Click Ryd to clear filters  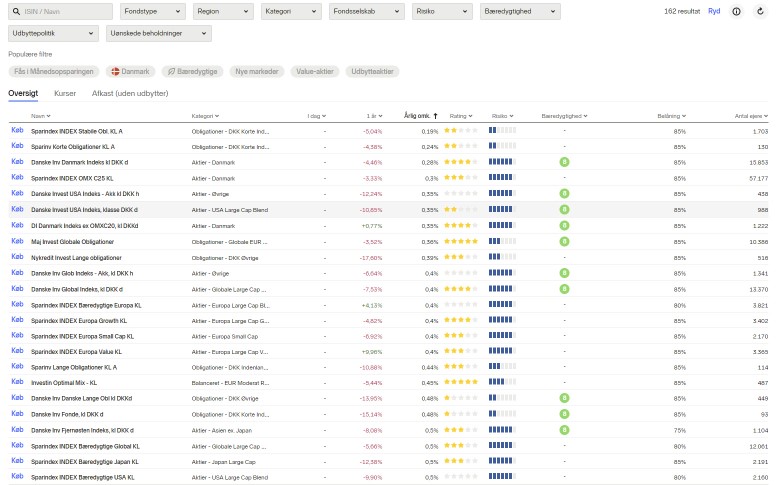click(714, 11)
